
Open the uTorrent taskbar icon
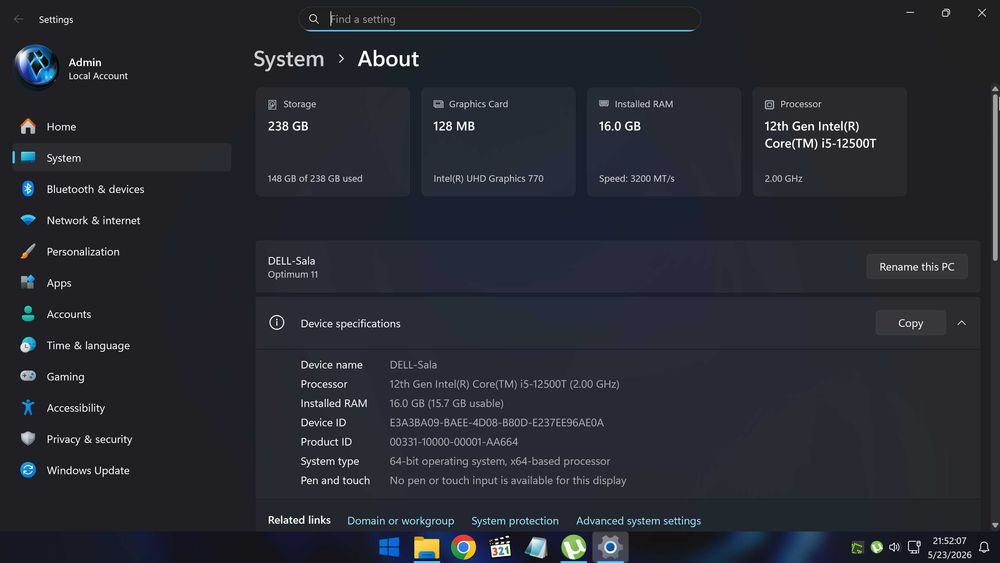573,547
